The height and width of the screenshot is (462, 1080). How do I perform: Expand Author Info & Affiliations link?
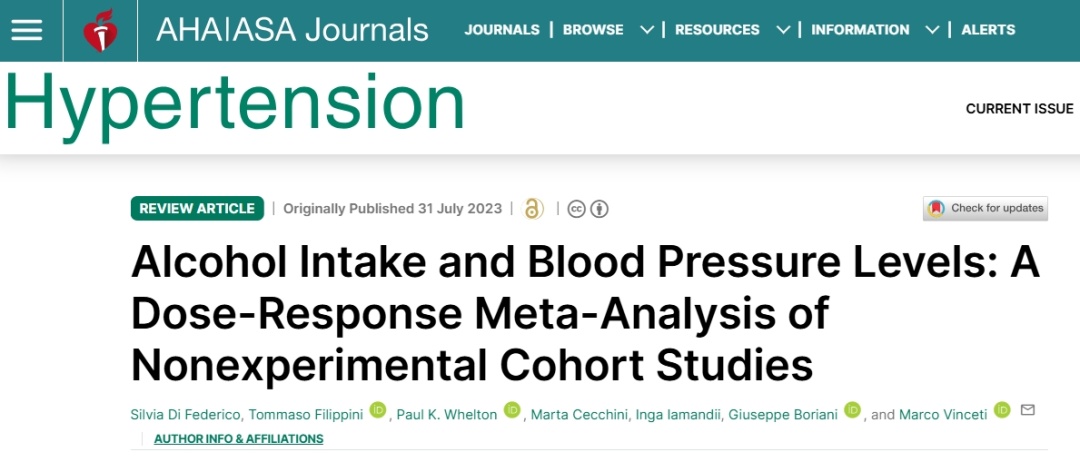tap(238, 439)
